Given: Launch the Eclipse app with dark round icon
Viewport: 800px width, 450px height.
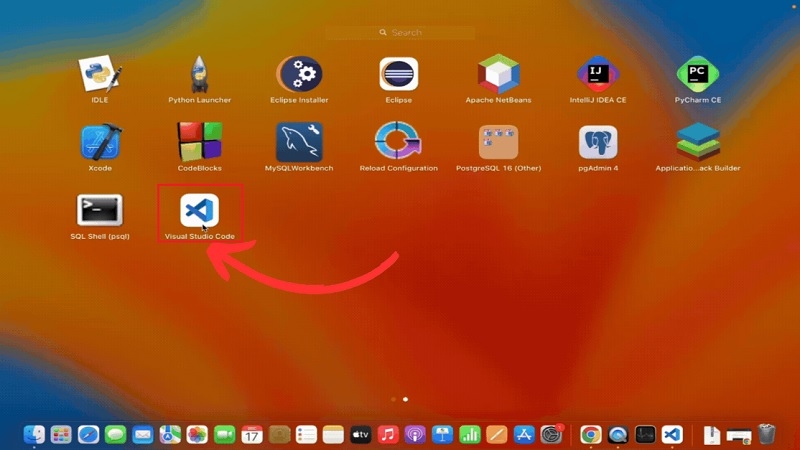Looking at the screenshot, I should click(398, 74).
